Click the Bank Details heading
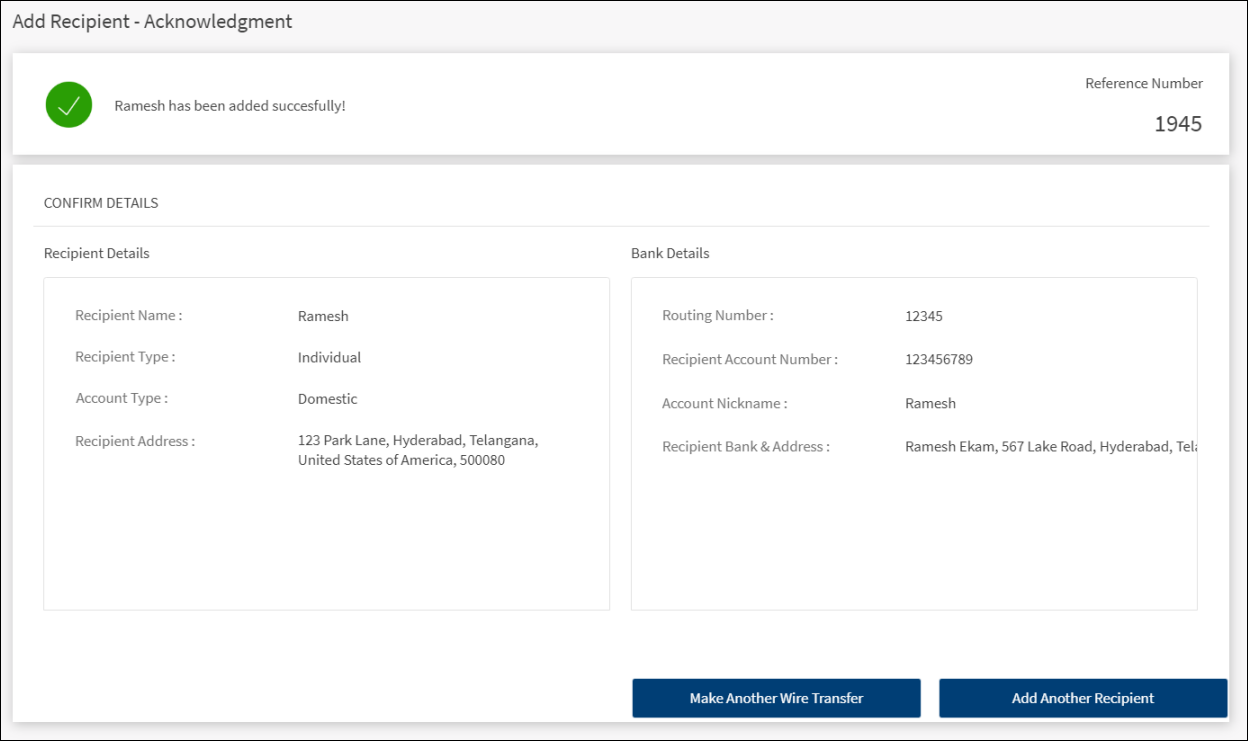The height and width of the screenshot is (741, 1248). point(670,254)
